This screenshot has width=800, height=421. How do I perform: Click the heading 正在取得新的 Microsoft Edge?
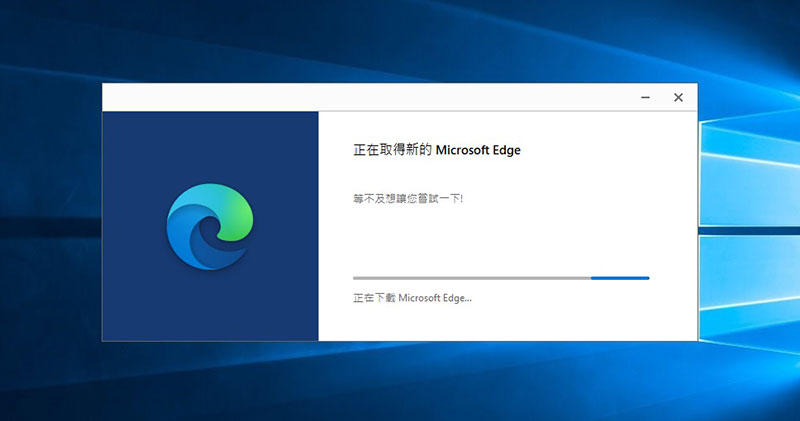click(x=437, y=150)
